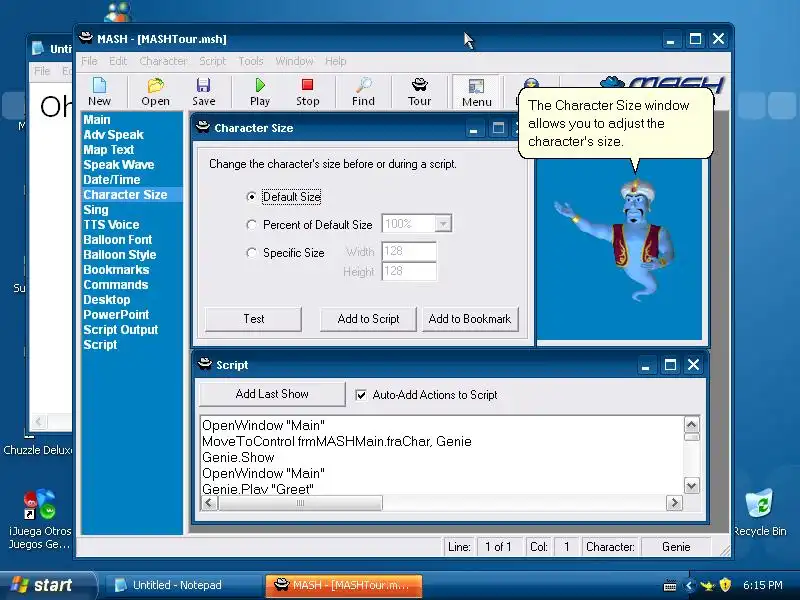800x600 pixels.
Task: Click the Save floppy disk icon
Action: point(204,85)
